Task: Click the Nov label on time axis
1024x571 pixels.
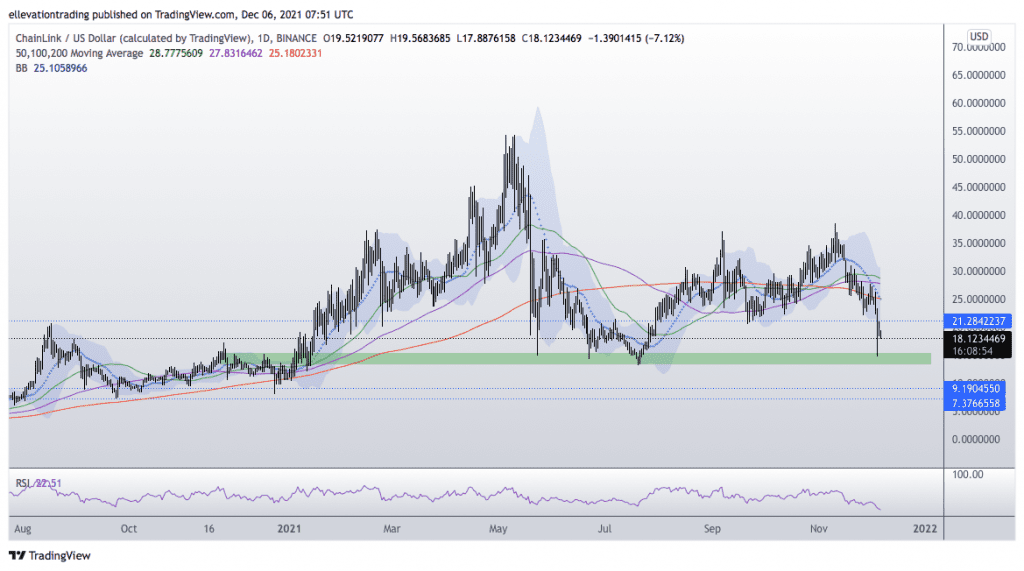Action: (x=819, y=529)
